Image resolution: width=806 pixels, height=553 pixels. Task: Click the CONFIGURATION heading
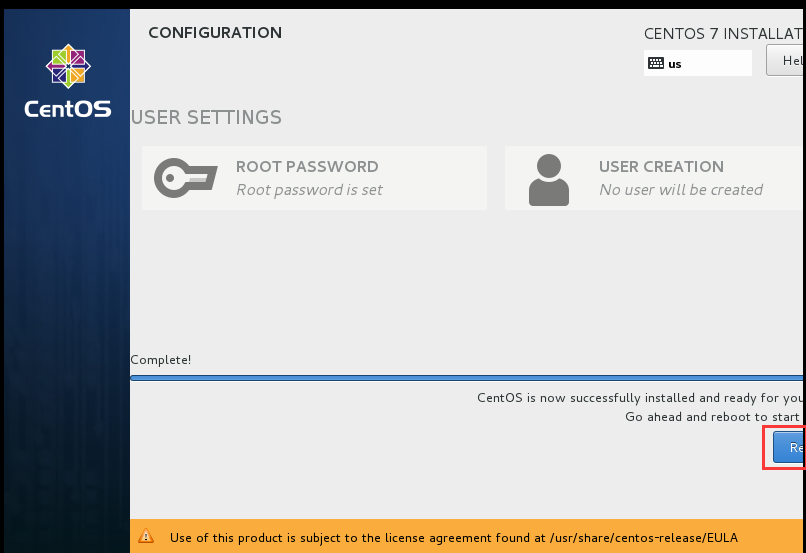(x=215, y=33)
